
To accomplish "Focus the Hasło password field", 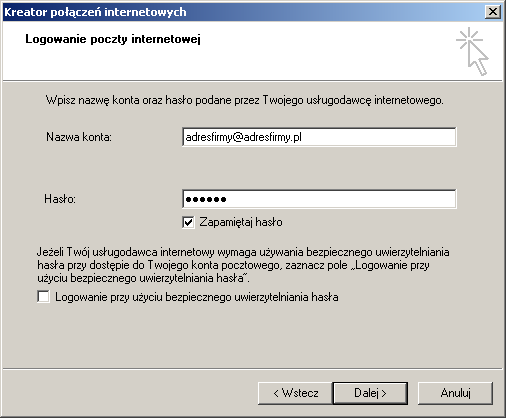I will [319, 199].
